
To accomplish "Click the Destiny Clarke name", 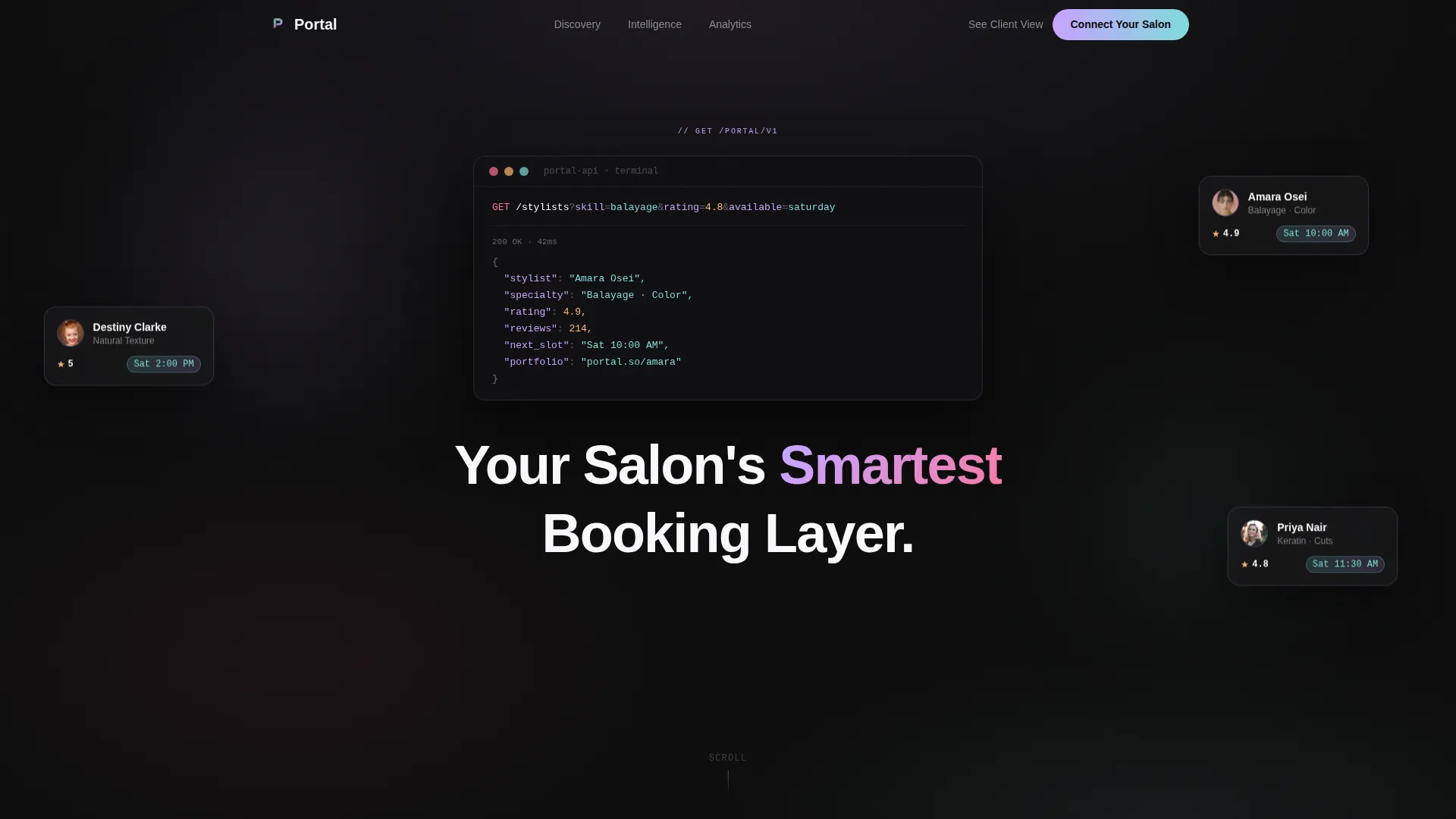I will (130, 327).
